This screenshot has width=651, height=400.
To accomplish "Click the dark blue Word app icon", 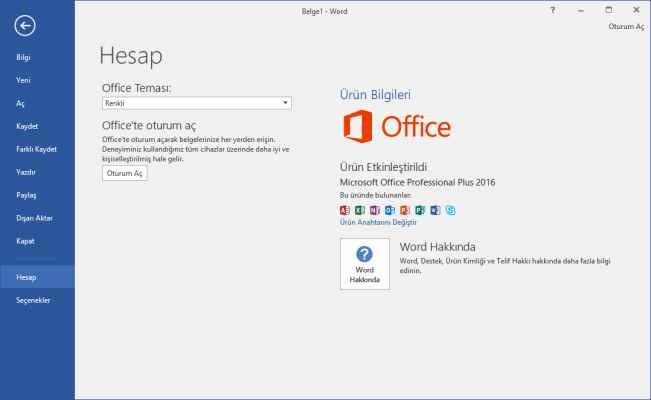I will click(435, 210).
